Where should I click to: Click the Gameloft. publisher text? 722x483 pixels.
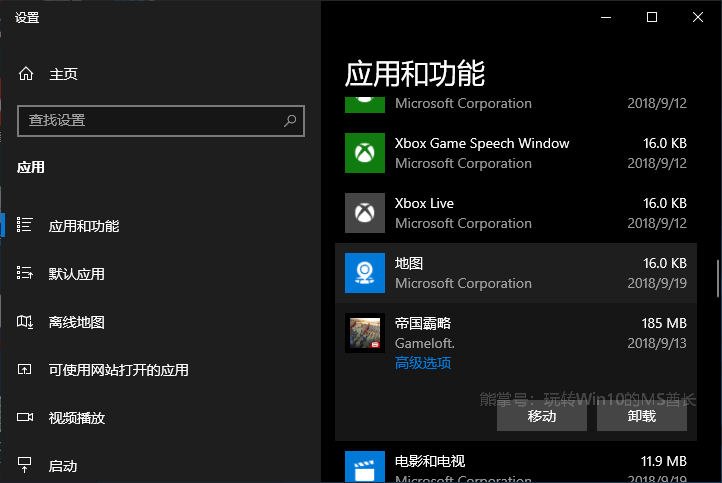(425, 343)
